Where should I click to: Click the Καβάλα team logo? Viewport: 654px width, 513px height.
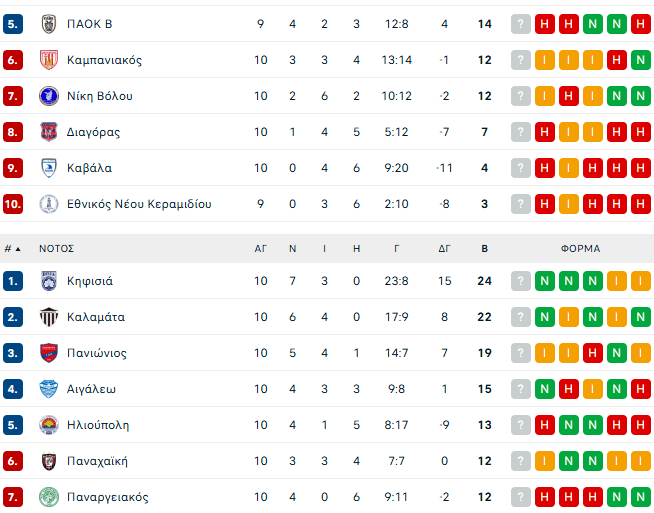point(48,168)
